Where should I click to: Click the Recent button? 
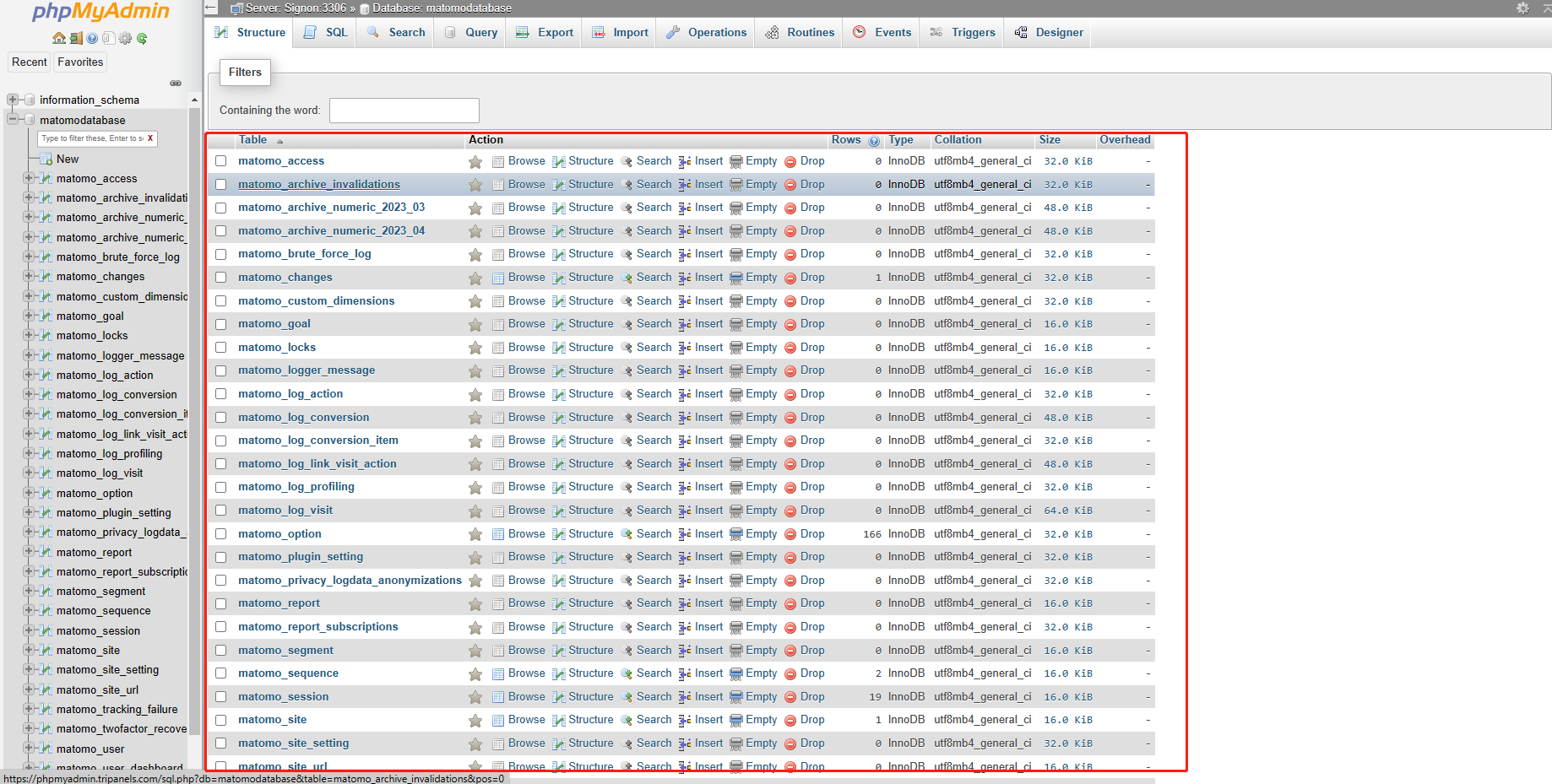(30, 62)
